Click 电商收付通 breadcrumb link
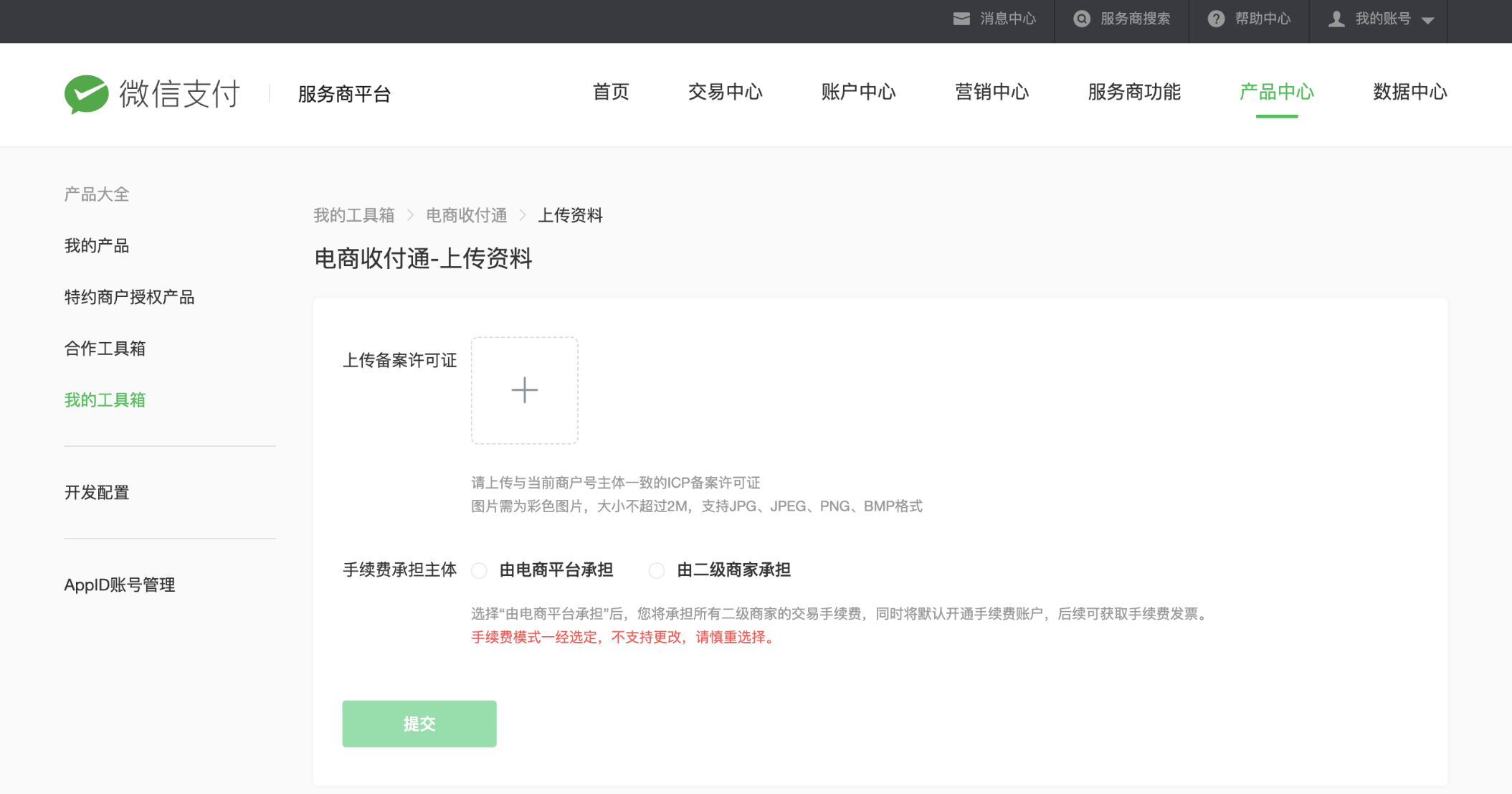 [x=467, y=215]
